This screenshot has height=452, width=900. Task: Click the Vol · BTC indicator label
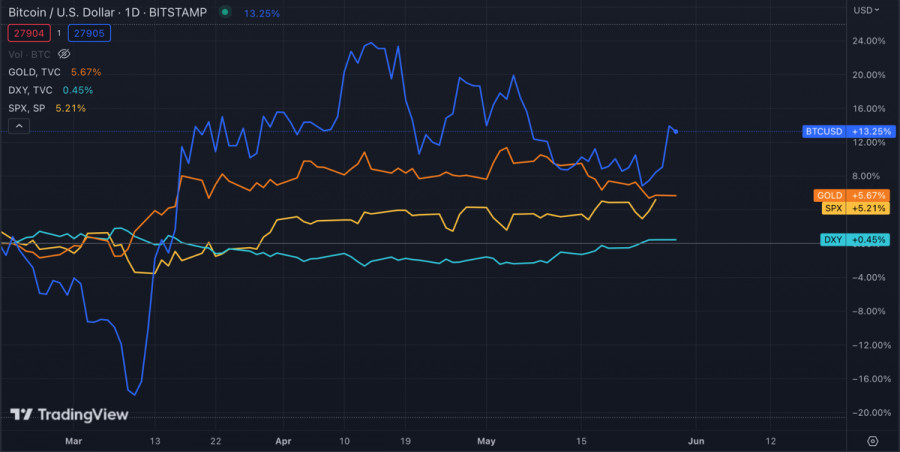click(29, 53)
